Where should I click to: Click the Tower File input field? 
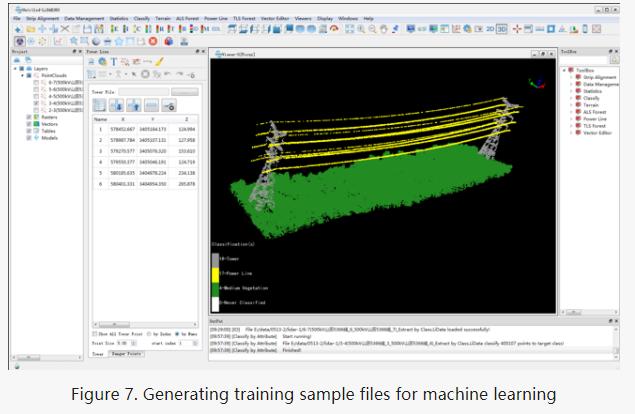click(144, 92)
